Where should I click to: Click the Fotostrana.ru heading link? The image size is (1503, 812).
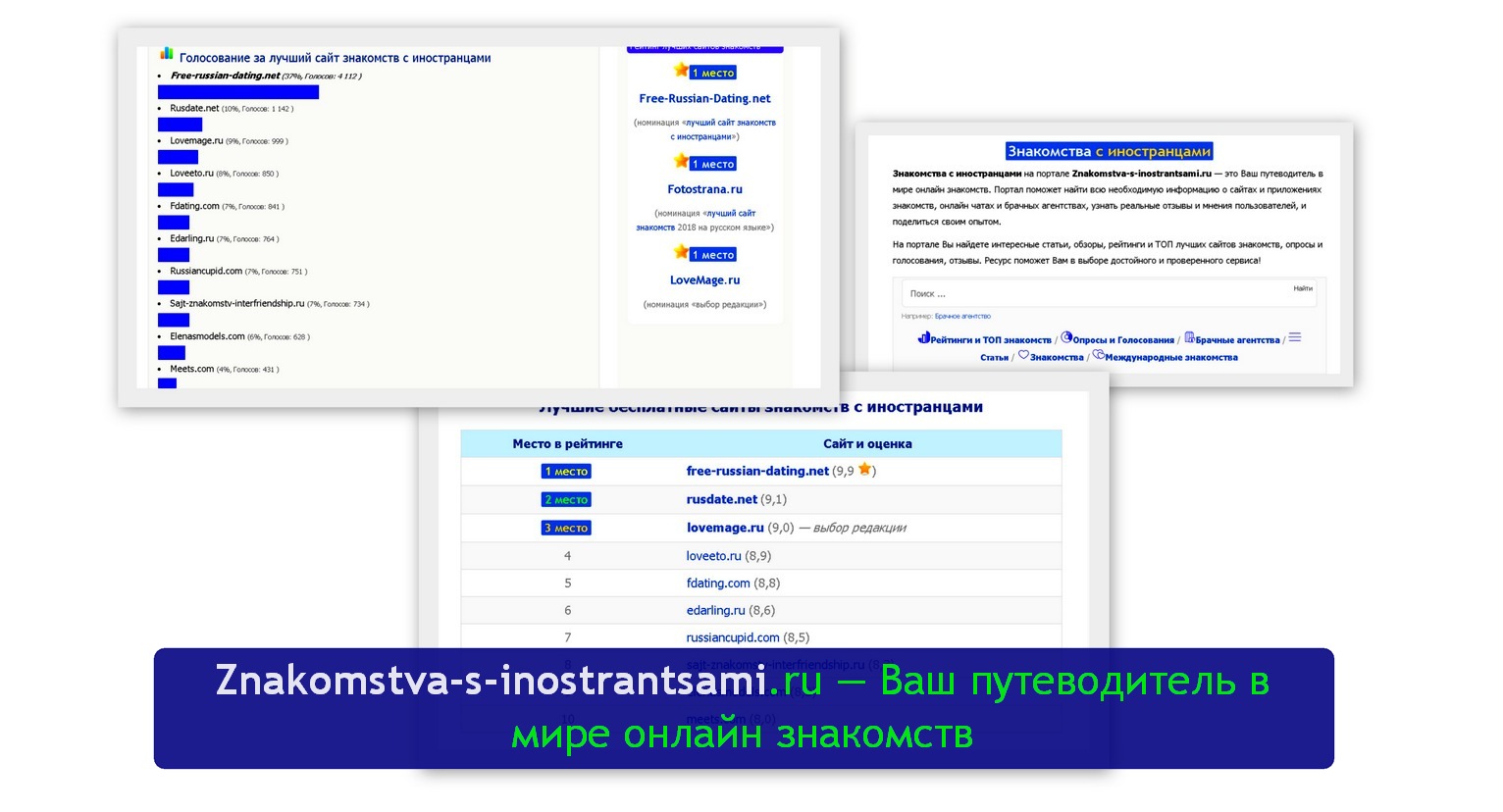704,189
